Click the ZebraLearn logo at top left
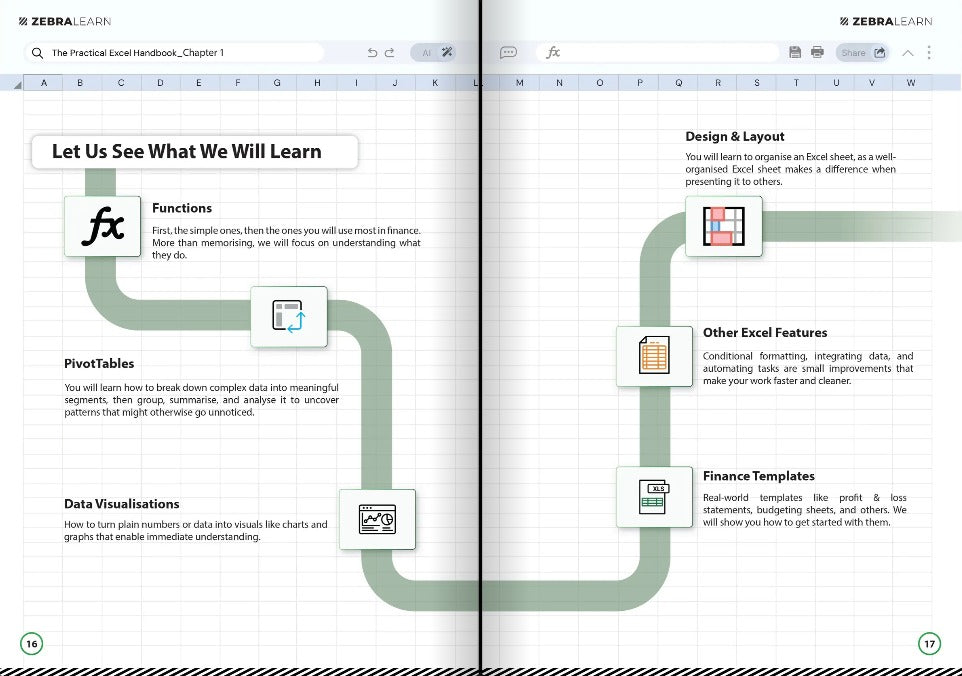The image size is (962, 676). (x=65, y=21)
